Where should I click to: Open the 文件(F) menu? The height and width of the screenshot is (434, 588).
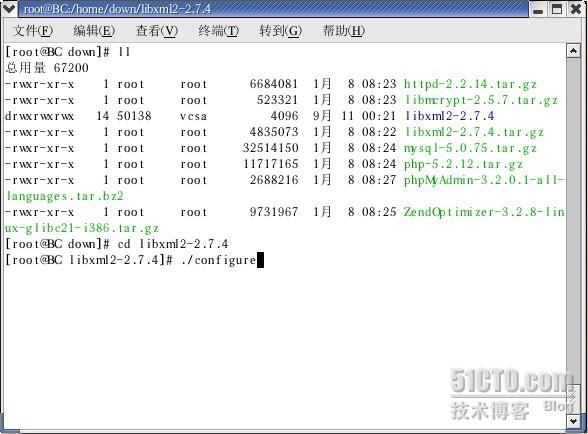tap(33, 31)
